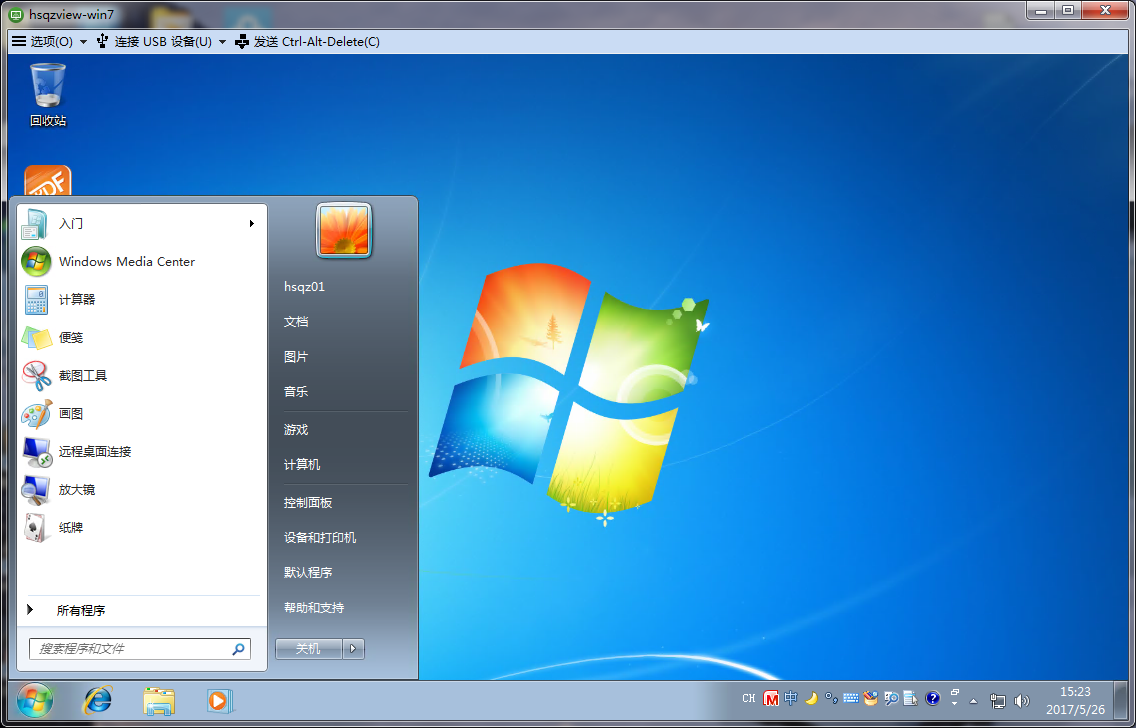1136x728 pixels.
Task: Click the network connection tray icon
Action: pos(998,700)
